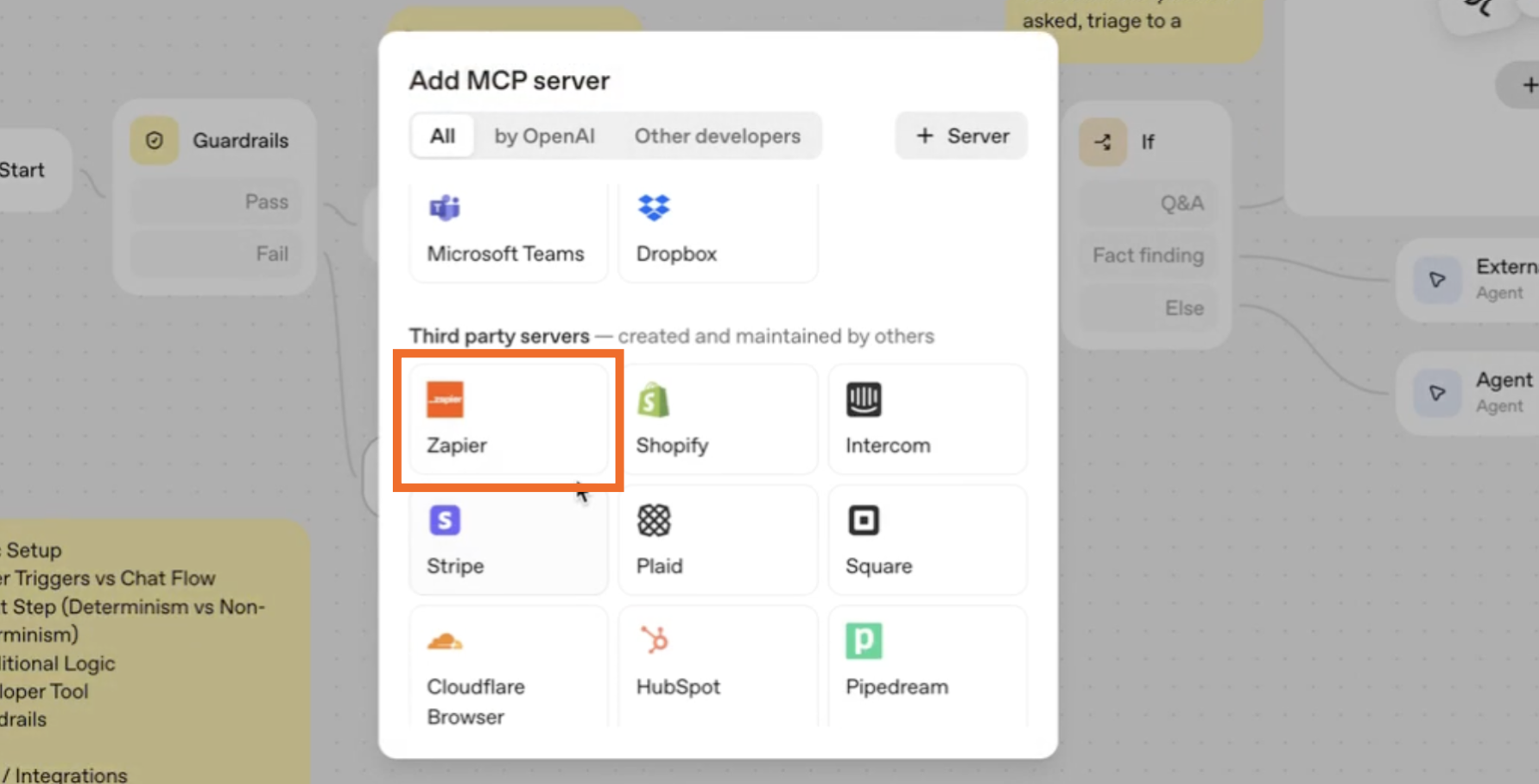Image resolution: width=1539 pixels, height=784 pixels.
Task: Choose the Cloudflare cloud icon
Action: point(445,642)
